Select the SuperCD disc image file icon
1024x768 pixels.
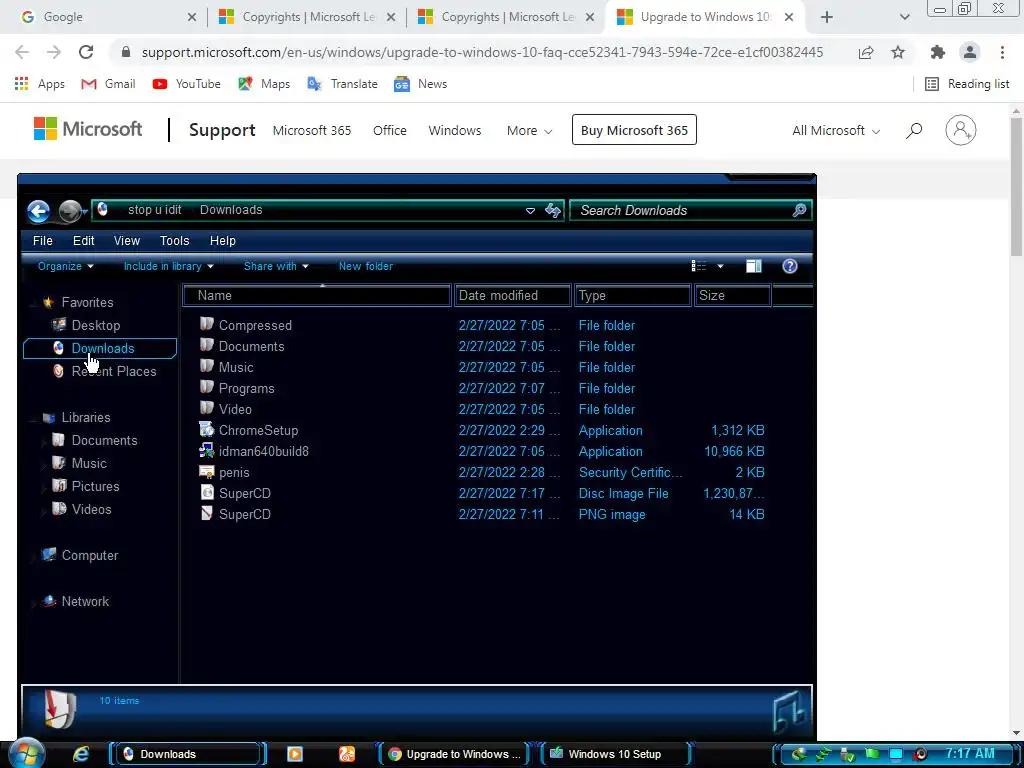coord(206,492)
